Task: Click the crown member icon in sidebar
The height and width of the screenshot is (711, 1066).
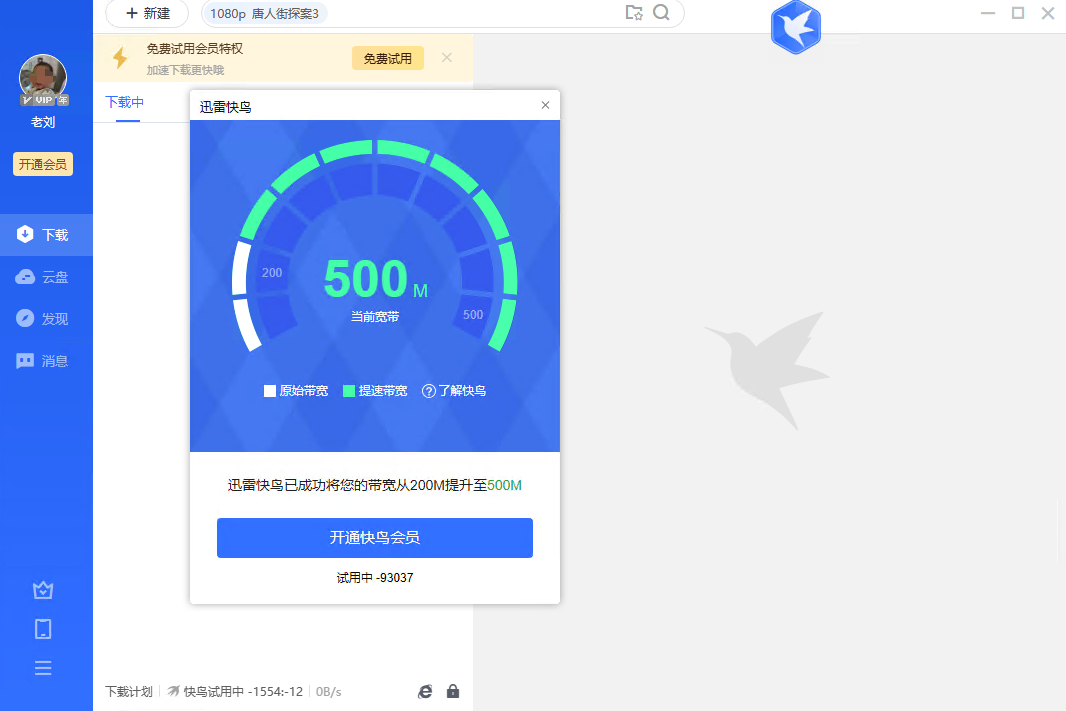Action: [x=43, y=590]
